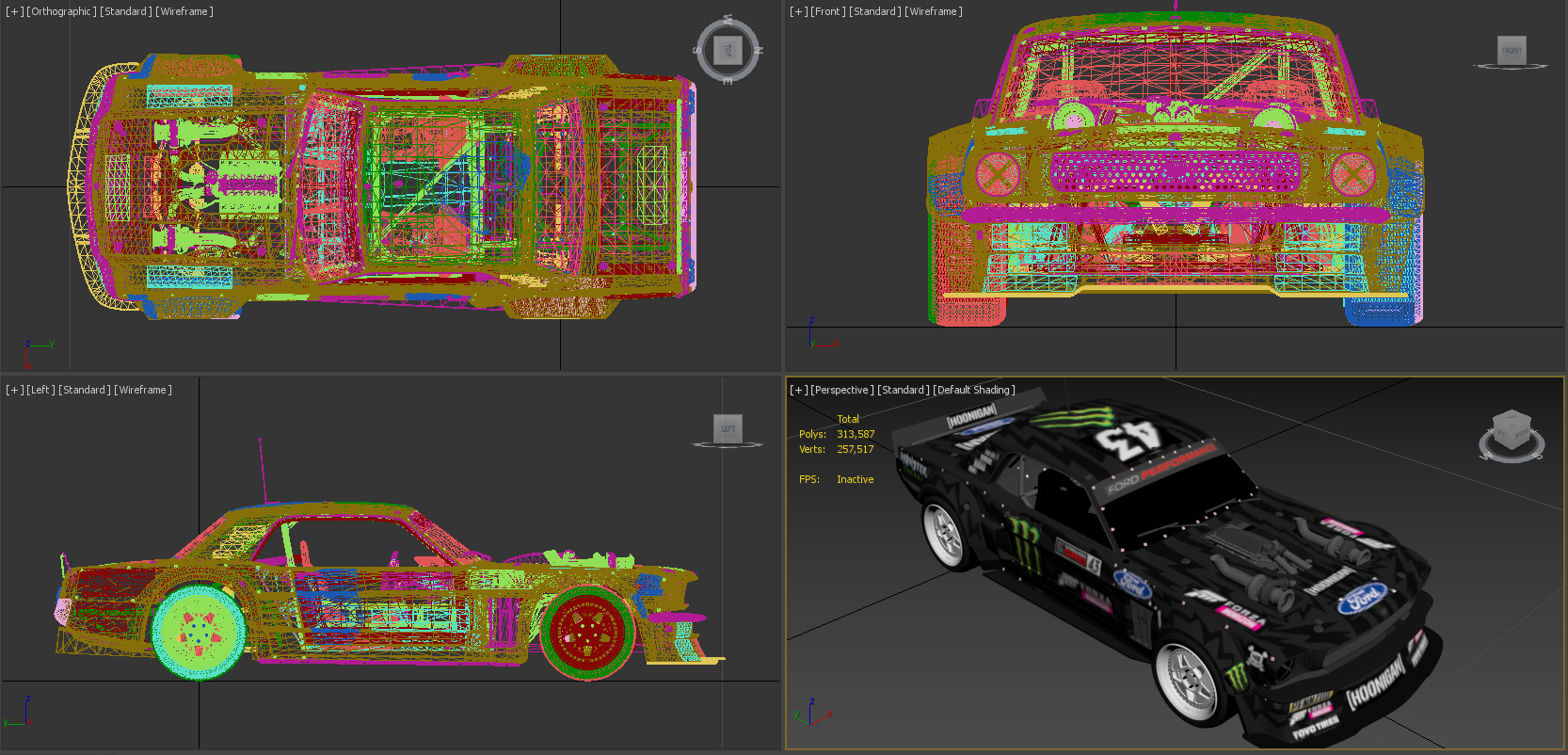This screenshot has width=1568, height=755.
Task: Open the [+] menu in the Orthographic viewport
Action: point(15,11)
